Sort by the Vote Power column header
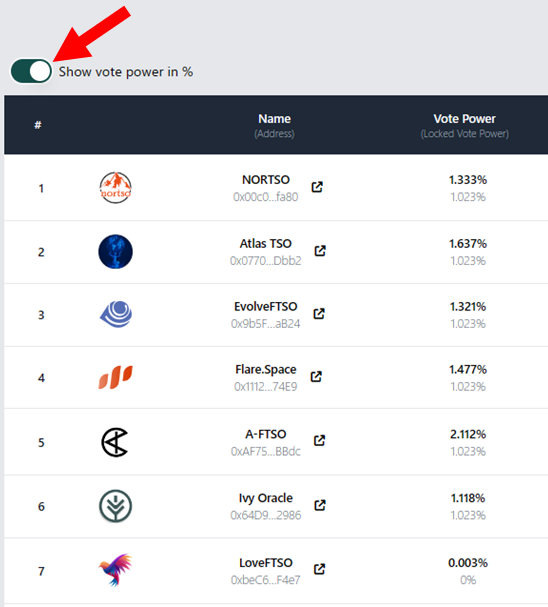 pyautogui.click(x=464, y=119)
